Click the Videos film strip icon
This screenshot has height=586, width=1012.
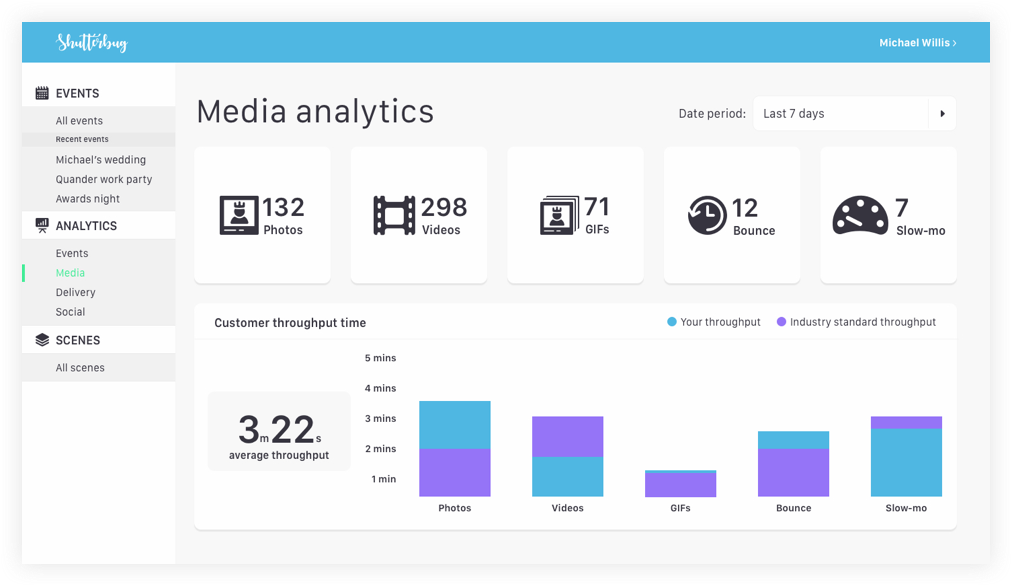394,215
